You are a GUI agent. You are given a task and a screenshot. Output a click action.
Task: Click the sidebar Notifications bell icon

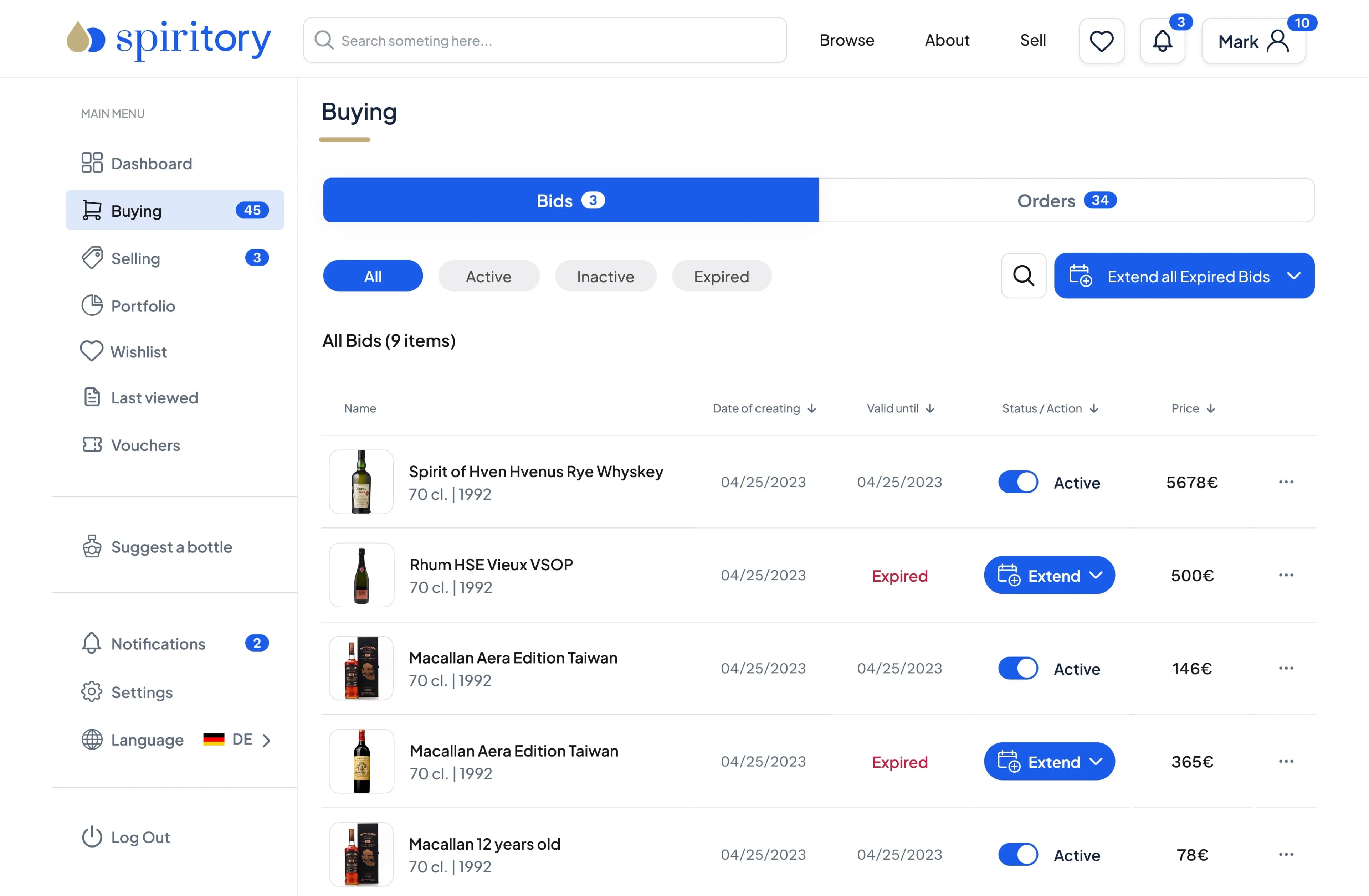click(x=92, y=643)
